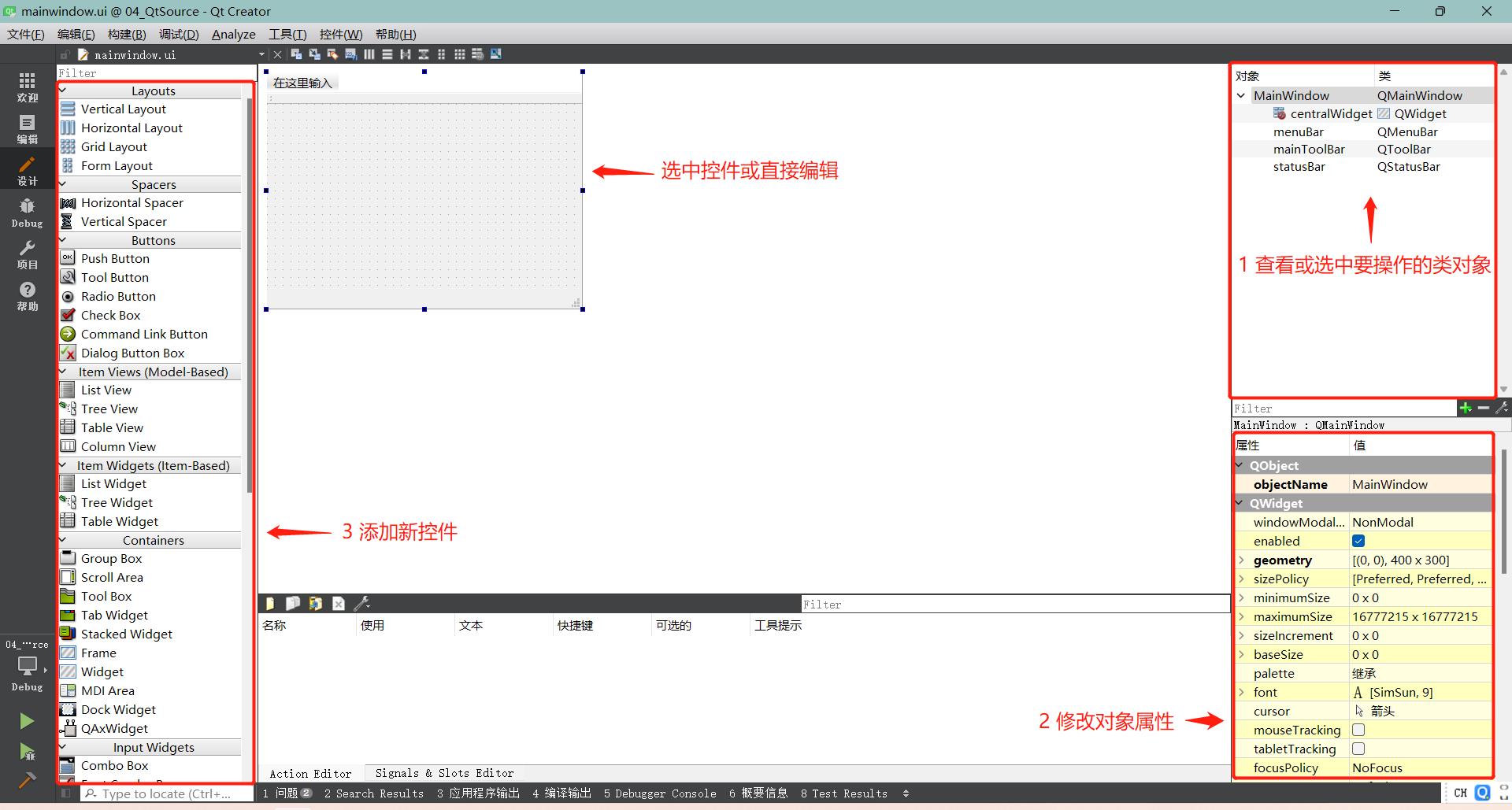Open the 帮助 (Help) mode
This screenshot has height=810, width=1512.
pyautogui.click(x=28, y=297)
